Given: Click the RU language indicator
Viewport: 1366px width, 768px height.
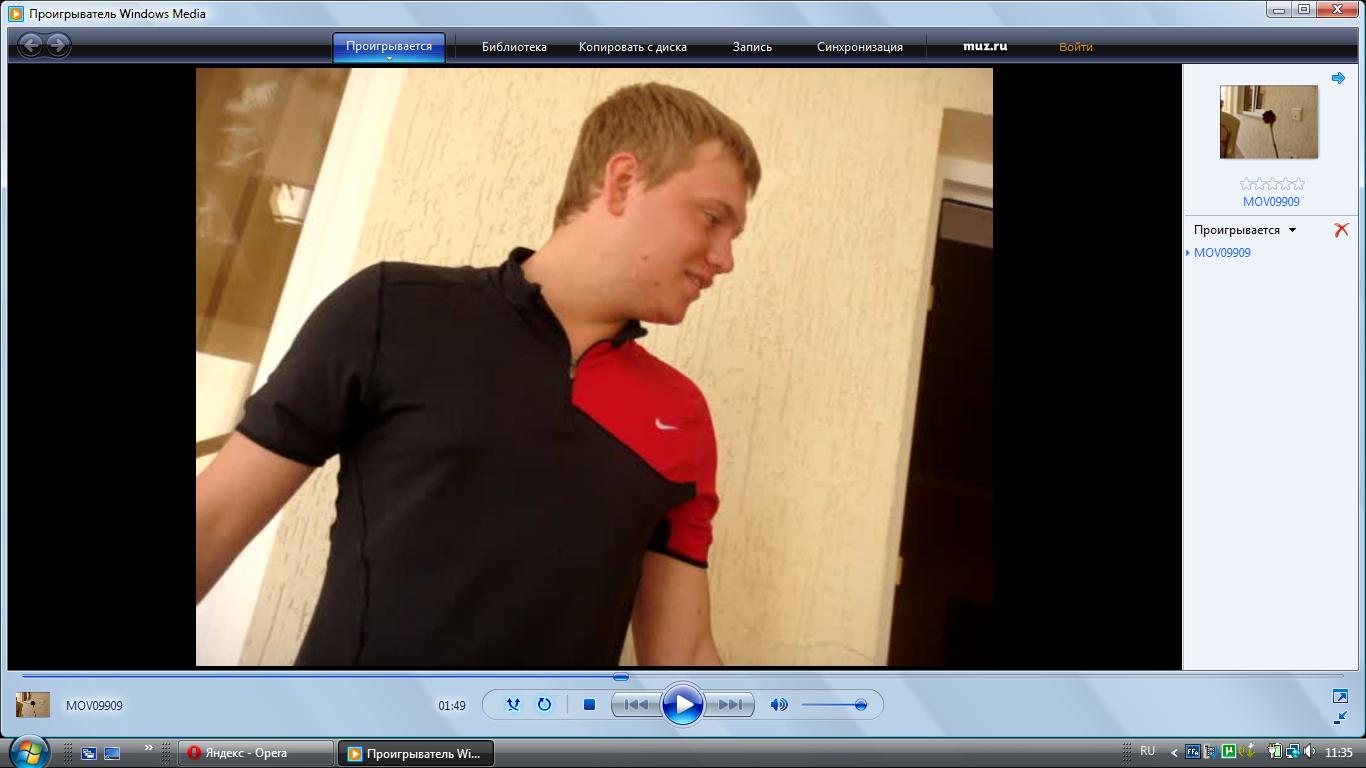Looking at the screenshot, I should 1147,751.
